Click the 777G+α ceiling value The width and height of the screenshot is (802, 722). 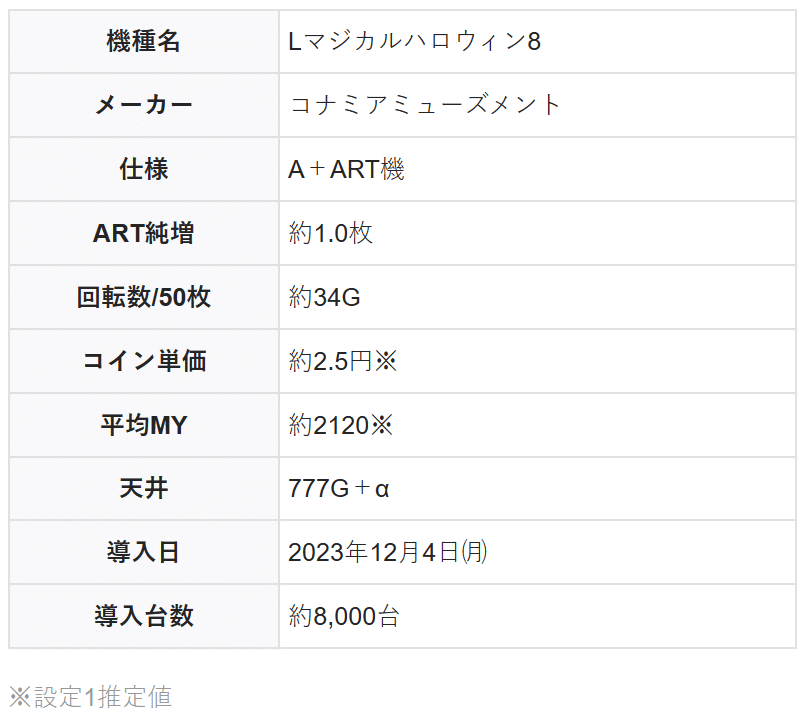click(339, 488)
